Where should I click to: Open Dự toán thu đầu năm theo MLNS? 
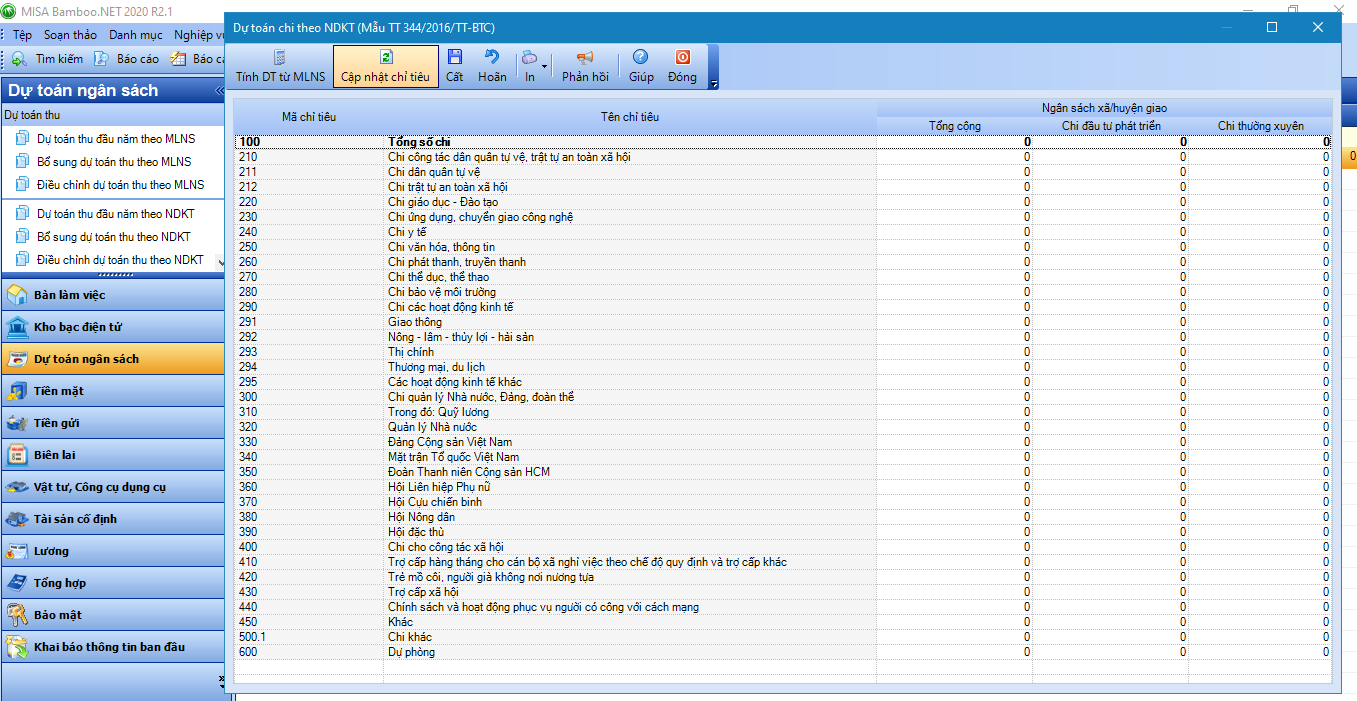[115, 138]
